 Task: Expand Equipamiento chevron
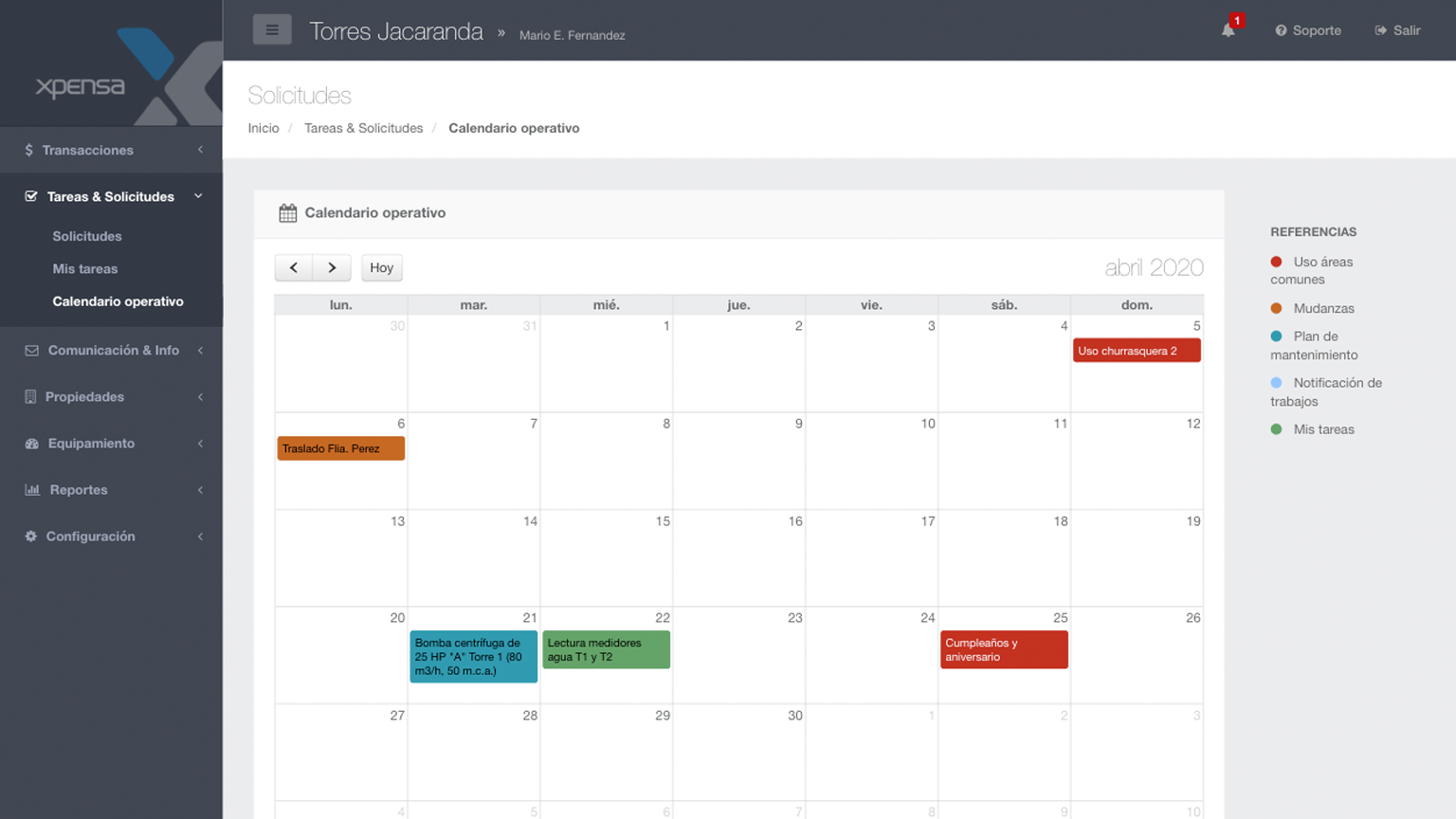coord(200,443)
